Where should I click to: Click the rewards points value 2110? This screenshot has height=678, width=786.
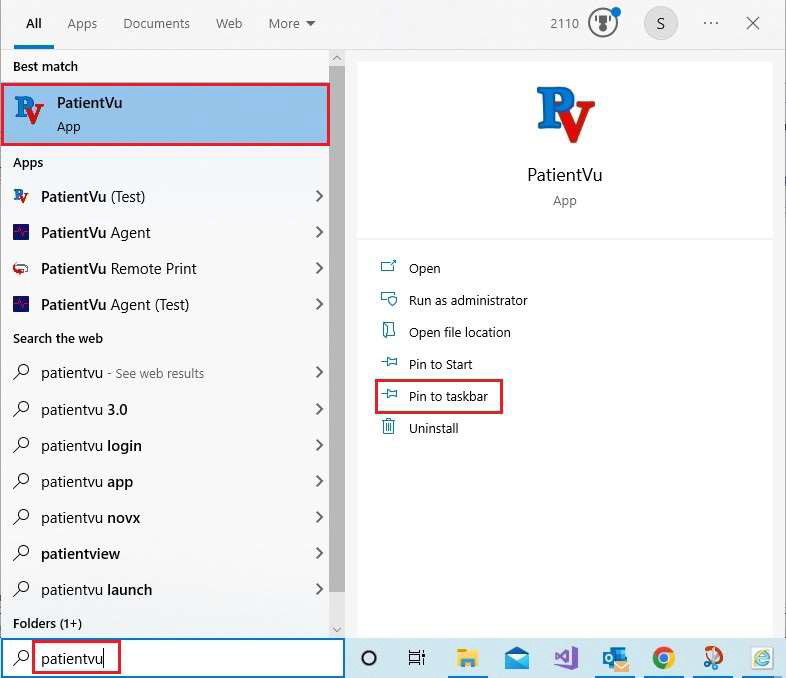pyautogui.click(x=564, y=24)
